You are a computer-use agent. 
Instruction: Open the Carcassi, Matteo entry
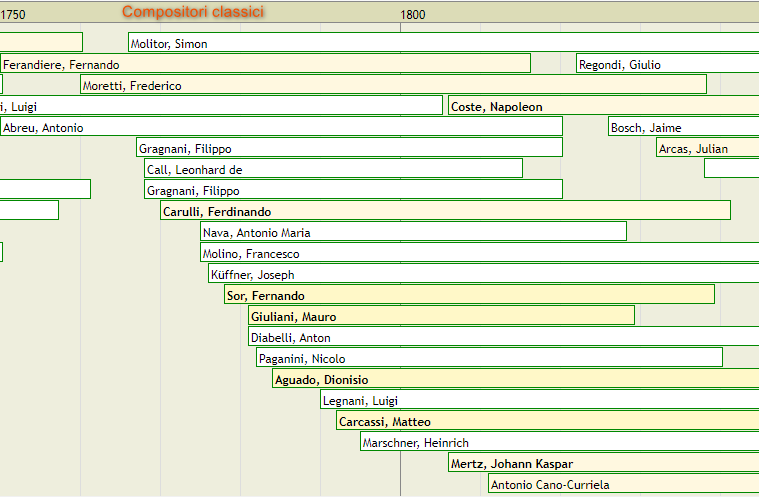point(547,421)
